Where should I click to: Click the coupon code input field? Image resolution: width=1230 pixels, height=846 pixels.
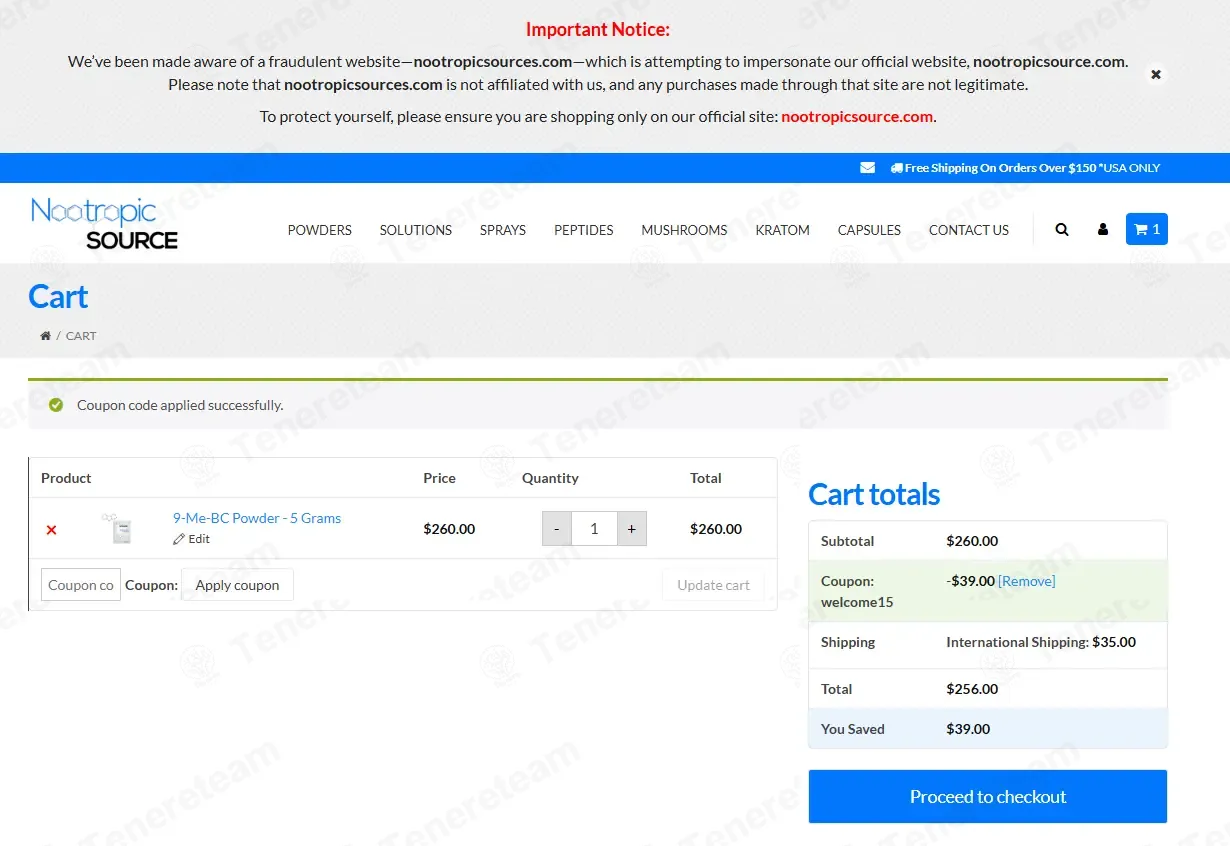81,585
